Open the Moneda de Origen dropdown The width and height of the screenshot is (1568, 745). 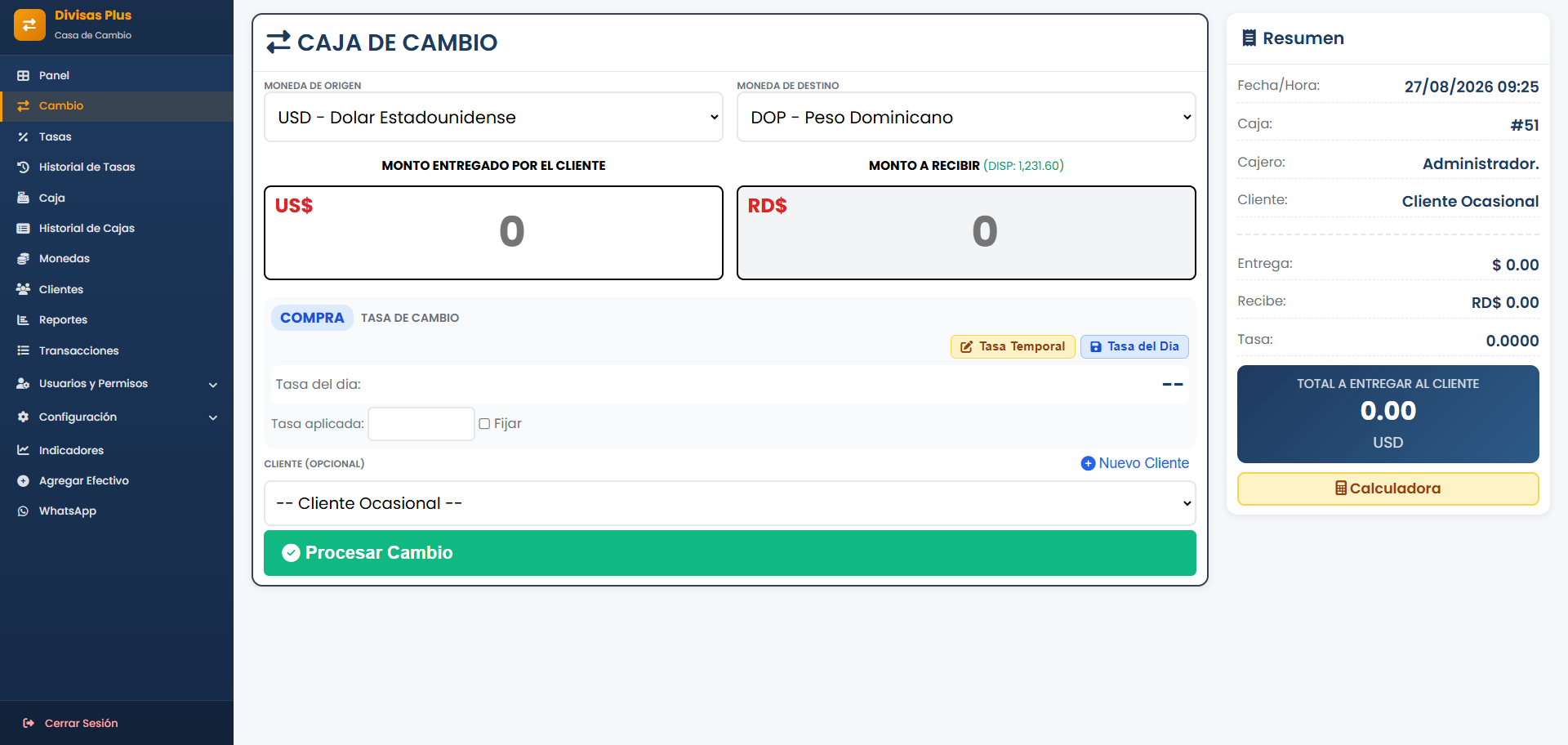click(493, 117)
